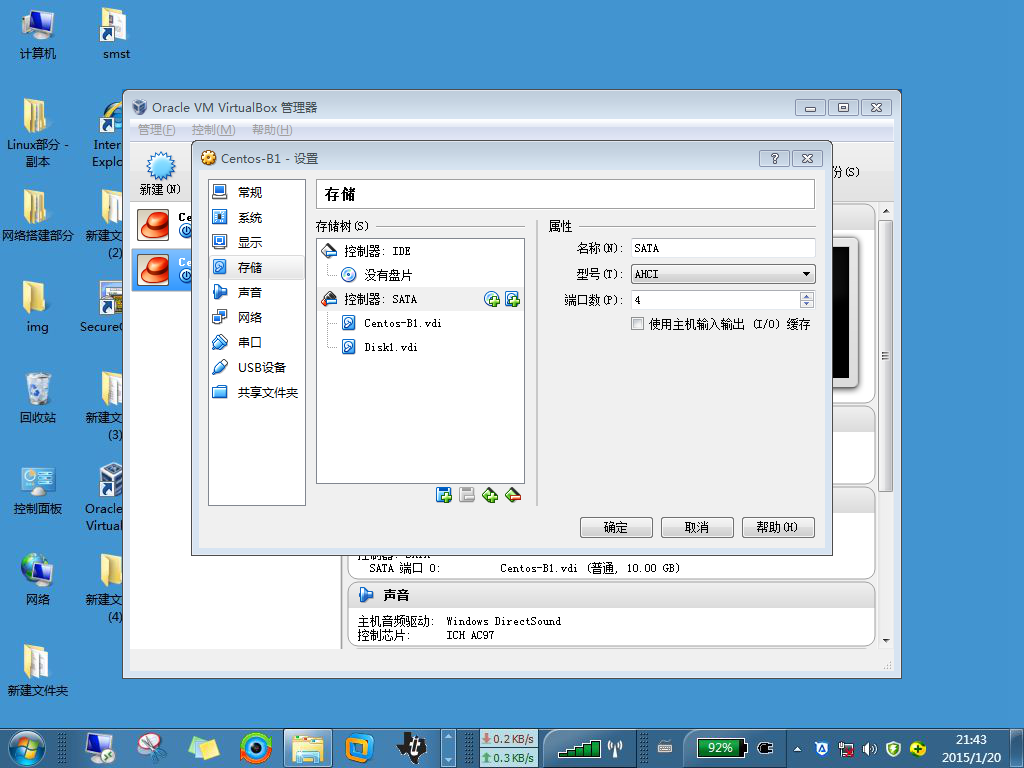This screenshot has width=1024, height=768.
Task: Open 帮助(H) menu in VirtualBox manager
Action: [x=272, y=129]
